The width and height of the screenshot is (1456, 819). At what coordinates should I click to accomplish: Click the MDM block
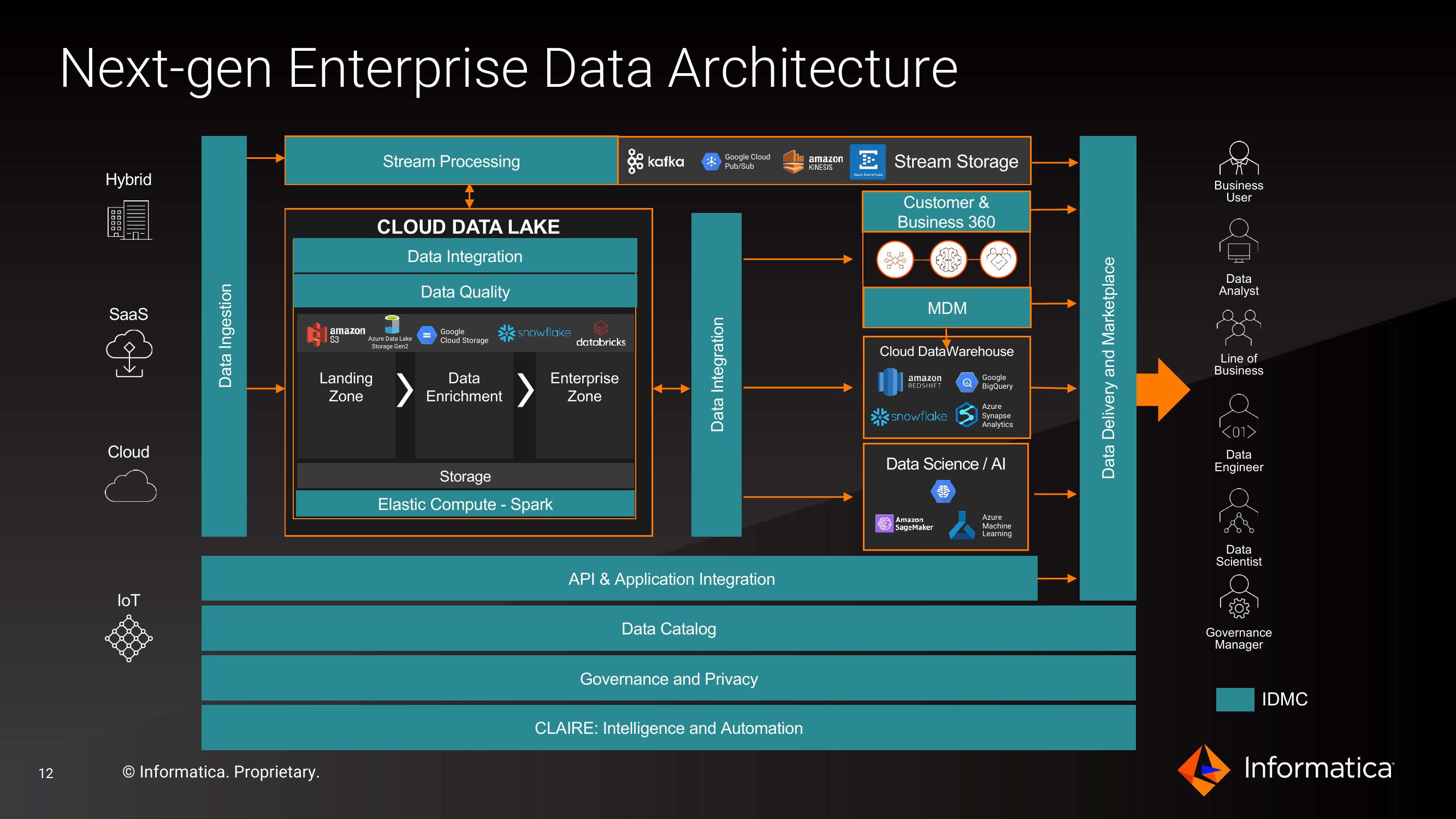click(947, 308)
